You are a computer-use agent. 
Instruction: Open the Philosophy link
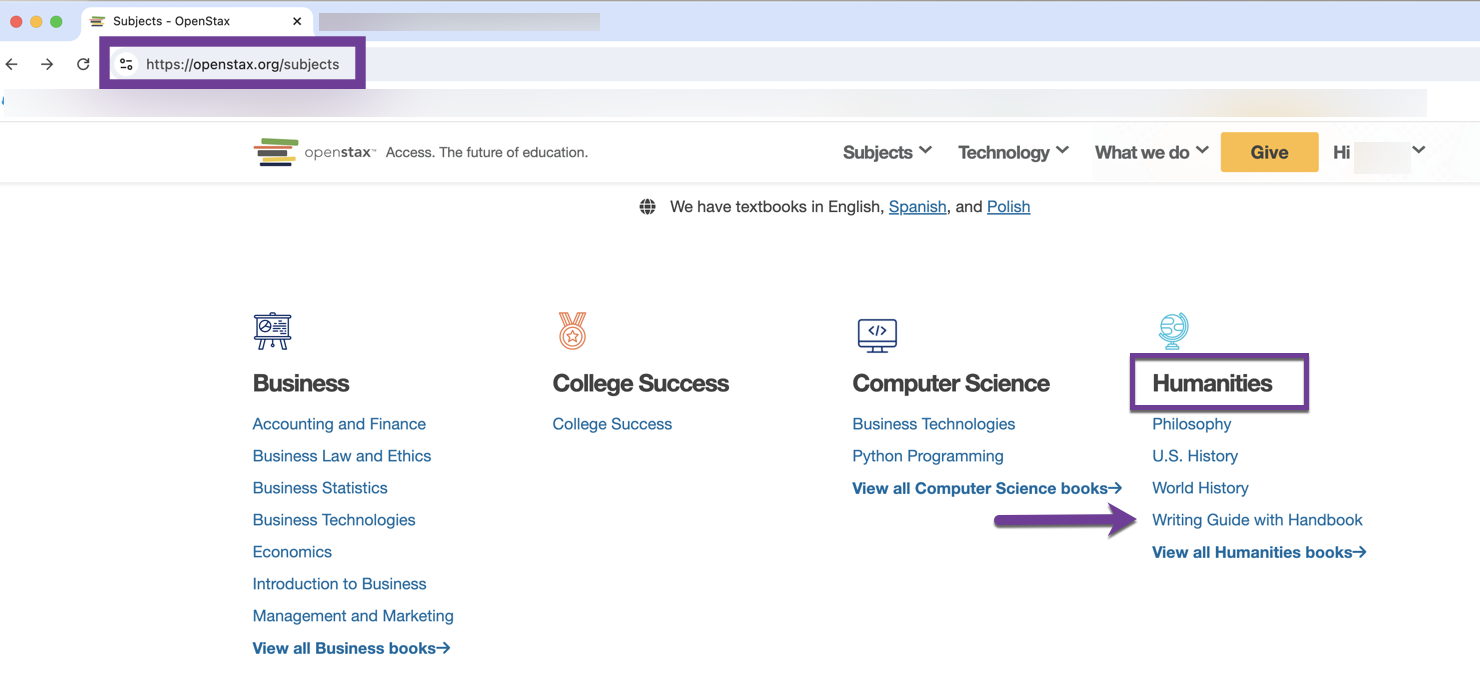pyautogui.click(x=1192, y=424)
